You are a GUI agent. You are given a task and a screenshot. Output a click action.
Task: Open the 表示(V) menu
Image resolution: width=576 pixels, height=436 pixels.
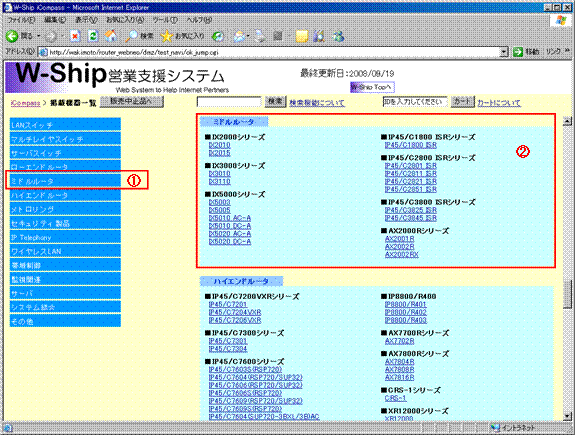pyautogui.click(x=86, y=20)
